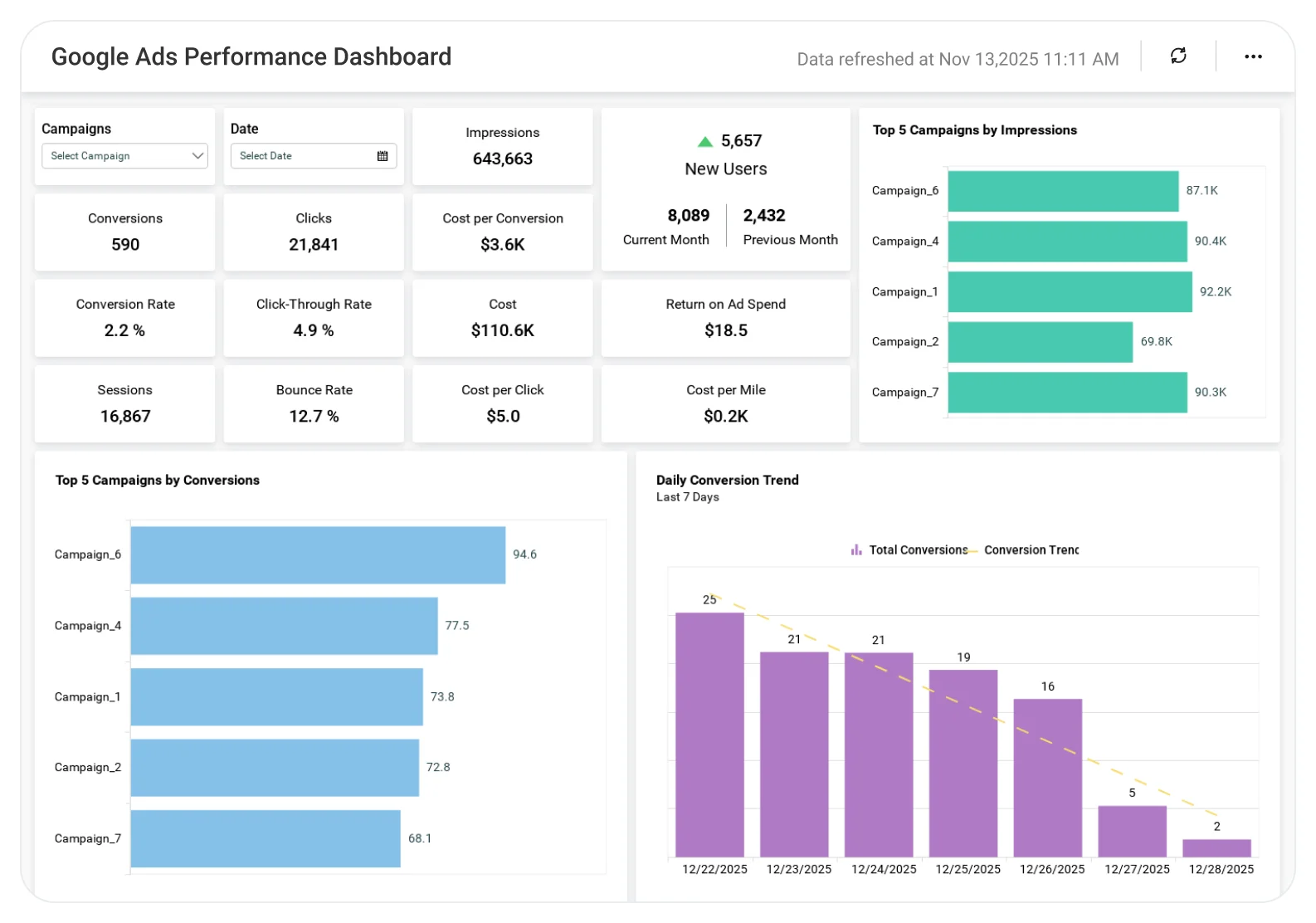The width and height of the screenshot is (1316, 923).
Task: Click the Top 5 Campaigns by Impressions title
Action: pos(975,130)
